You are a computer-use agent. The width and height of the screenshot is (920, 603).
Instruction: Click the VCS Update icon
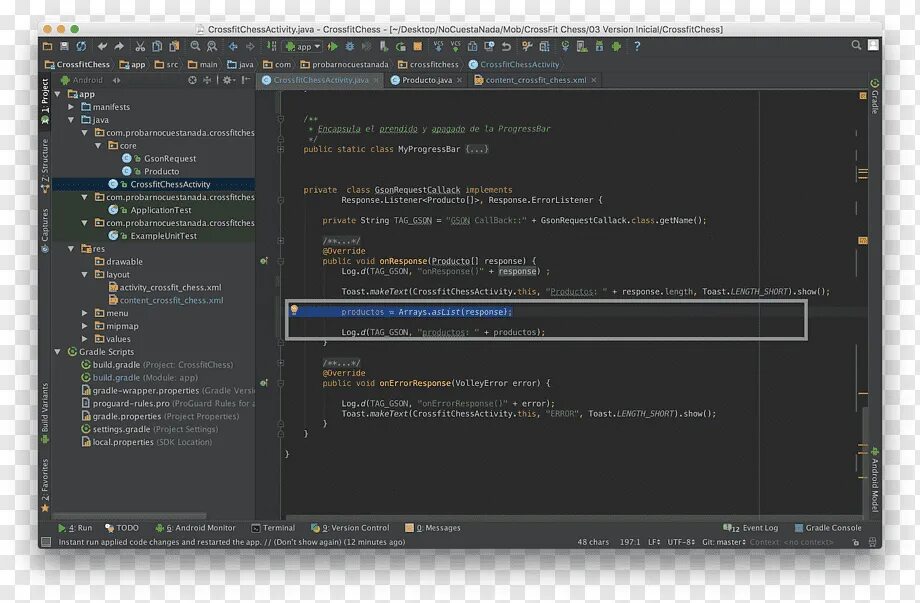[438, 46]
